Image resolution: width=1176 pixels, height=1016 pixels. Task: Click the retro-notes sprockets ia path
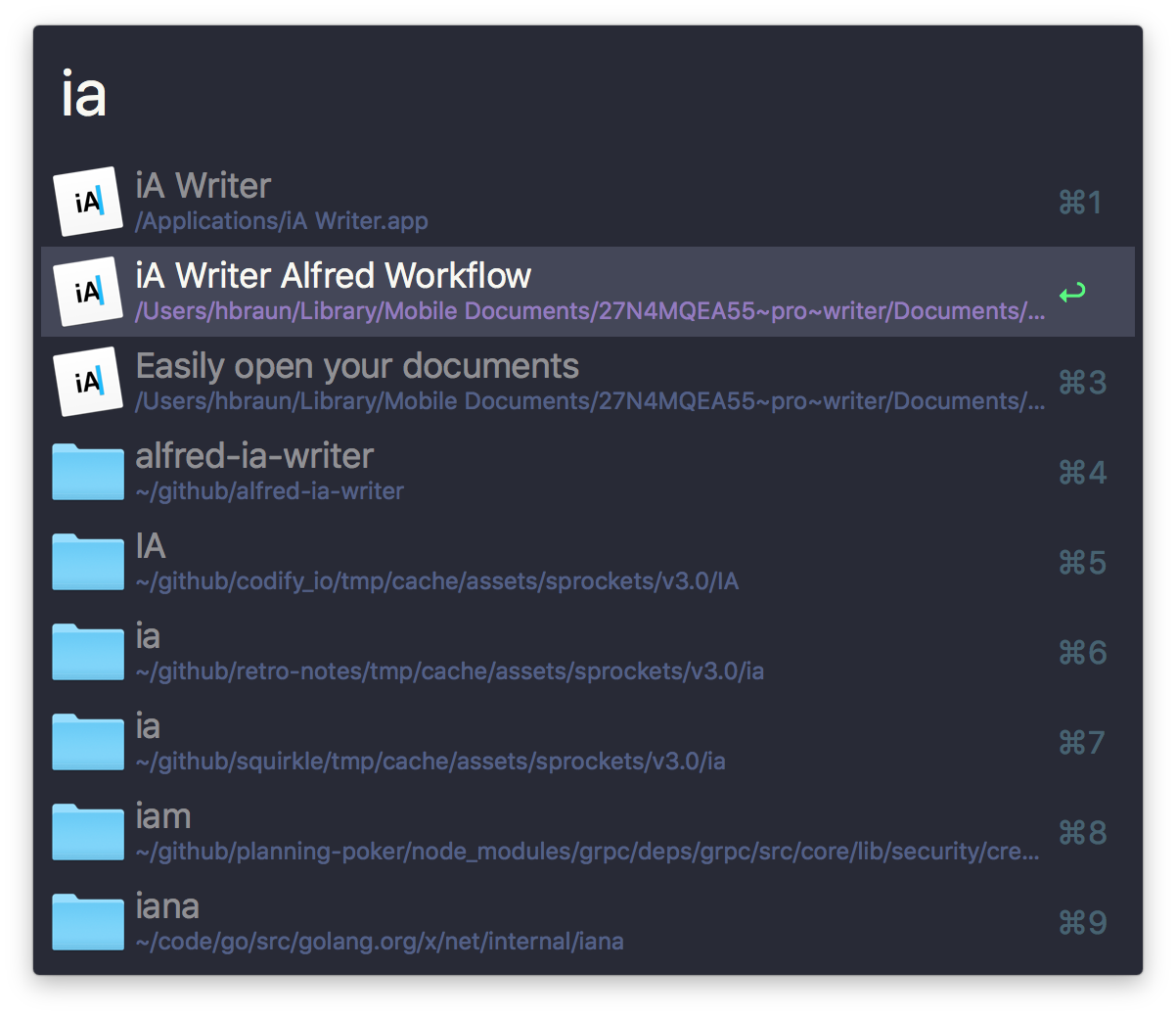(x=450, y=671)
